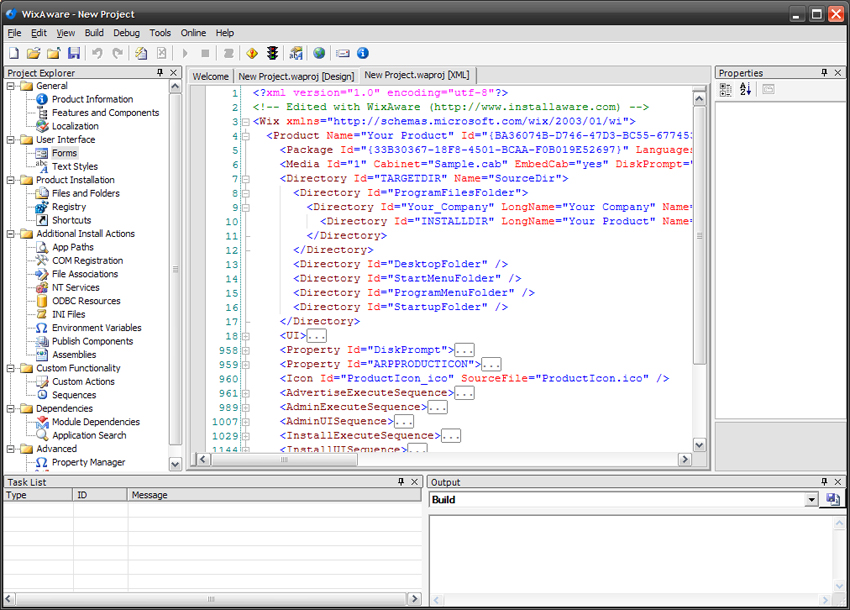The height and width of the screenshot is (610, 850).
Task: Click the save output icon beside Build dropdown
Action: pos(833,499)
